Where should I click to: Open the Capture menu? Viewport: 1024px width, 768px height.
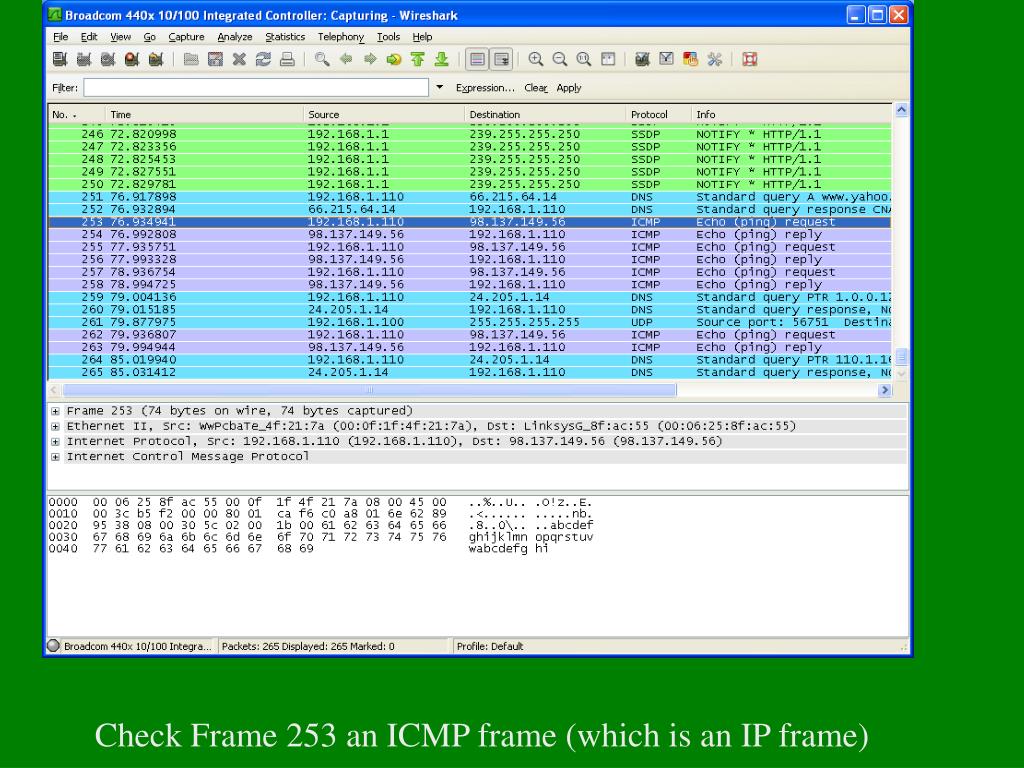pyautogui.click(x=186, y=37)
